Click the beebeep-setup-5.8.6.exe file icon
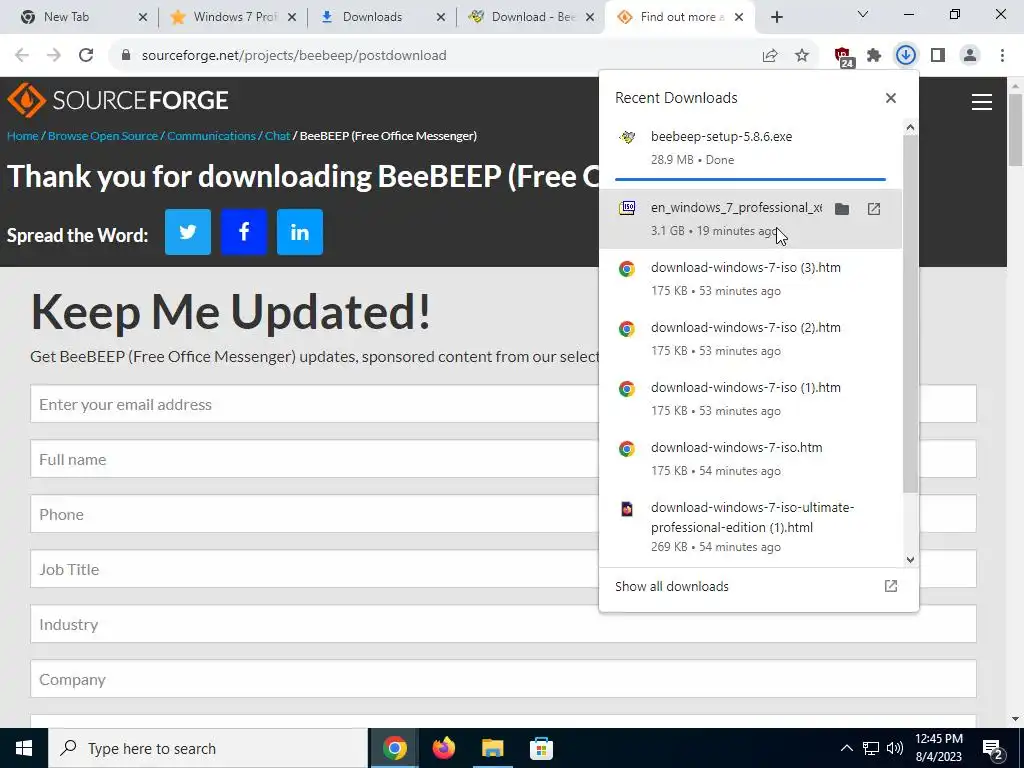Image resolution: width=1024 pixels, height=768 pixels. pos(627,137)
